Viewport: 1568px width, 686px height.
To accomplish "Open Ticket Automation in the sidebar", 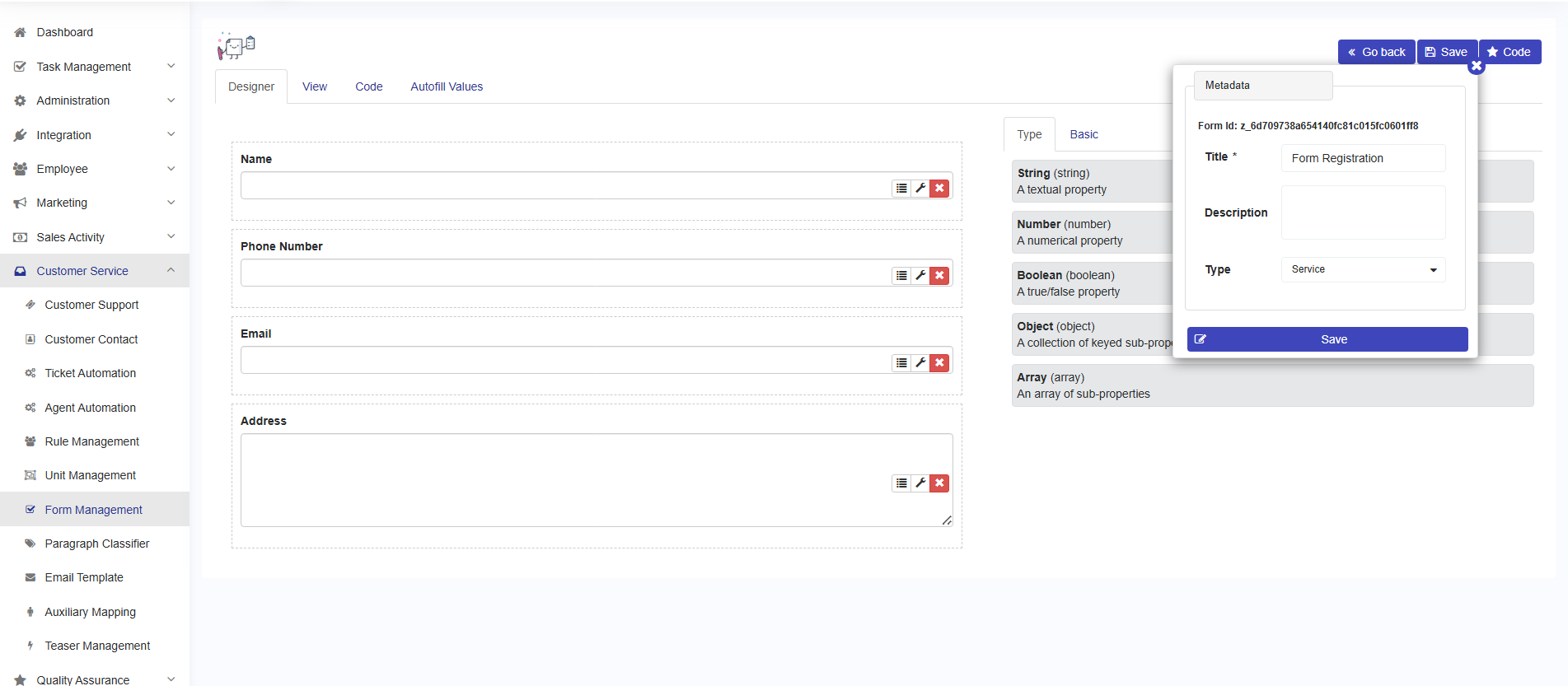I will tap(90, 373).
